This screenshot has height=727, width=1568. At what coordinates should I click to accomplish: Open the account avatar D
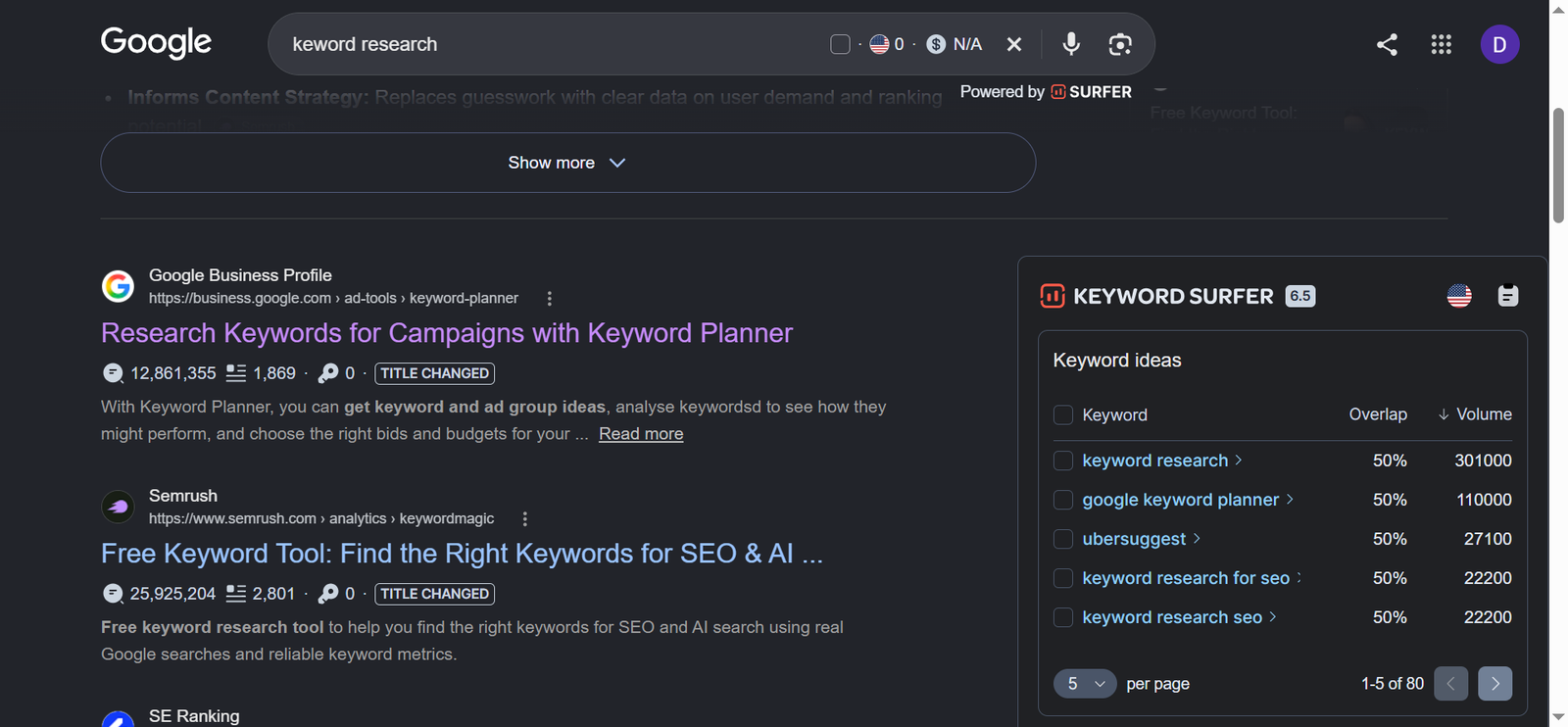point(1499,44)
